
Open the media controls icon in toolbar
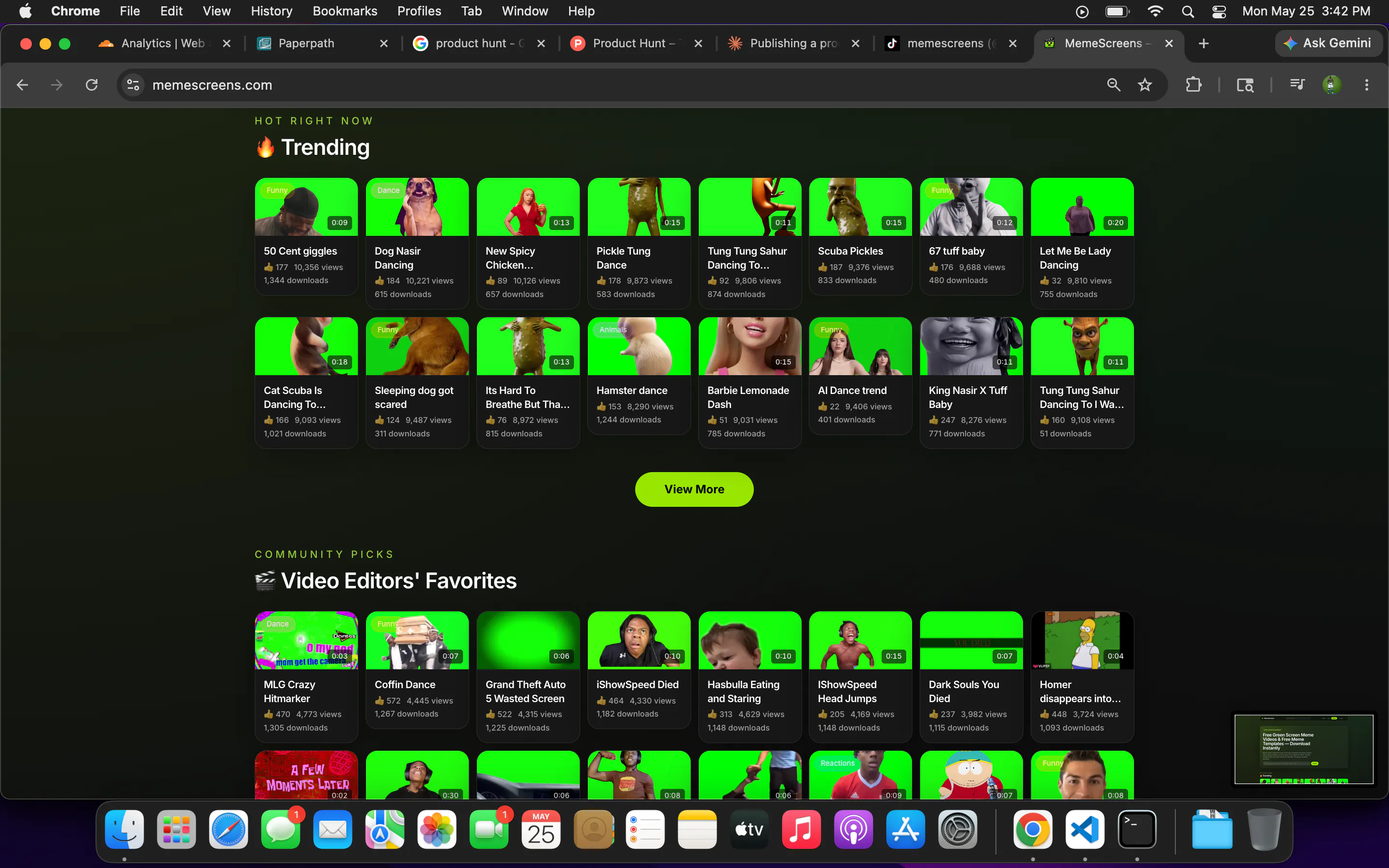pyautogui.click(x=1297, y=85)
